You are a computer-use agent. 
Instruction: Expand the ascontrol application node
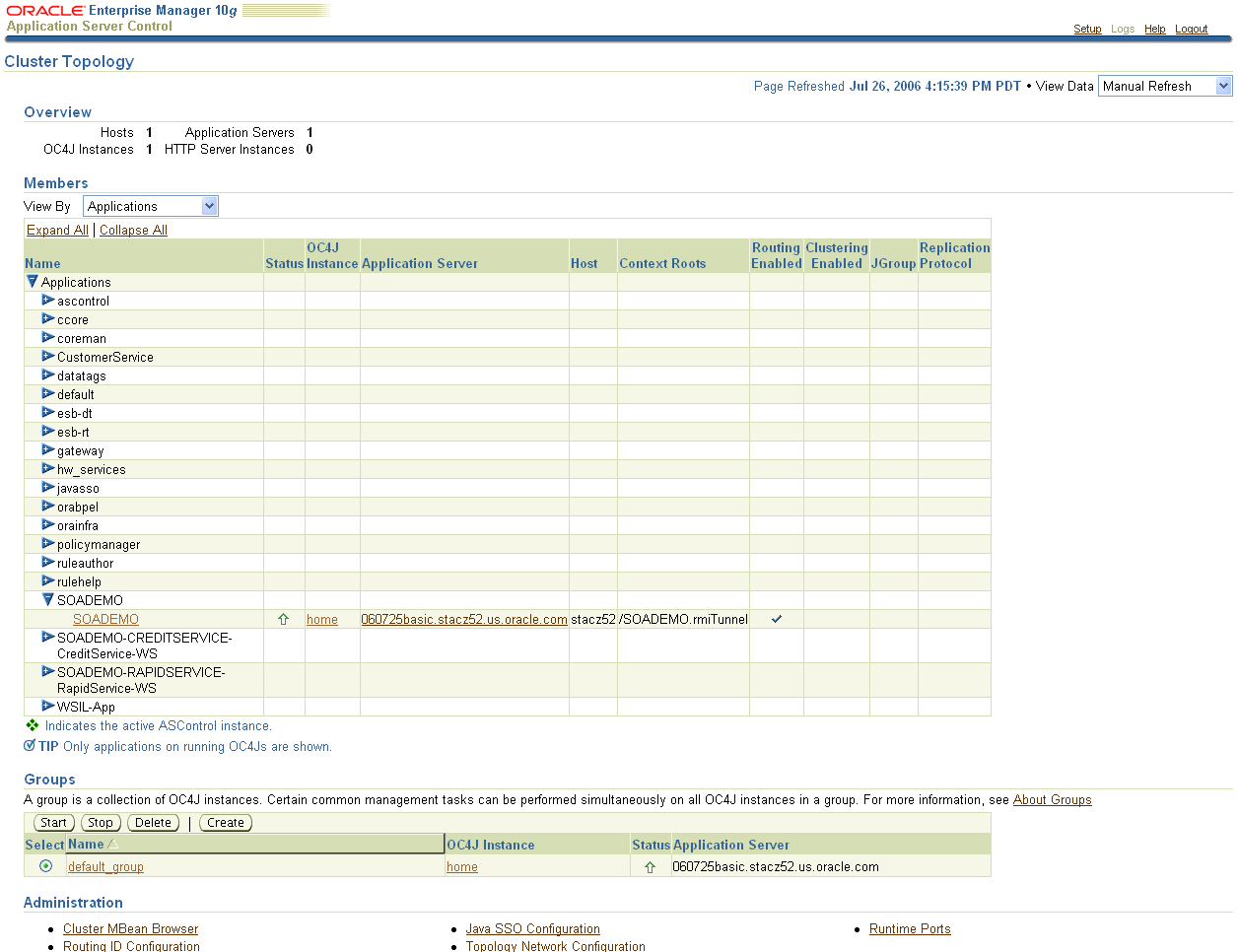click(x=47, y=301)
